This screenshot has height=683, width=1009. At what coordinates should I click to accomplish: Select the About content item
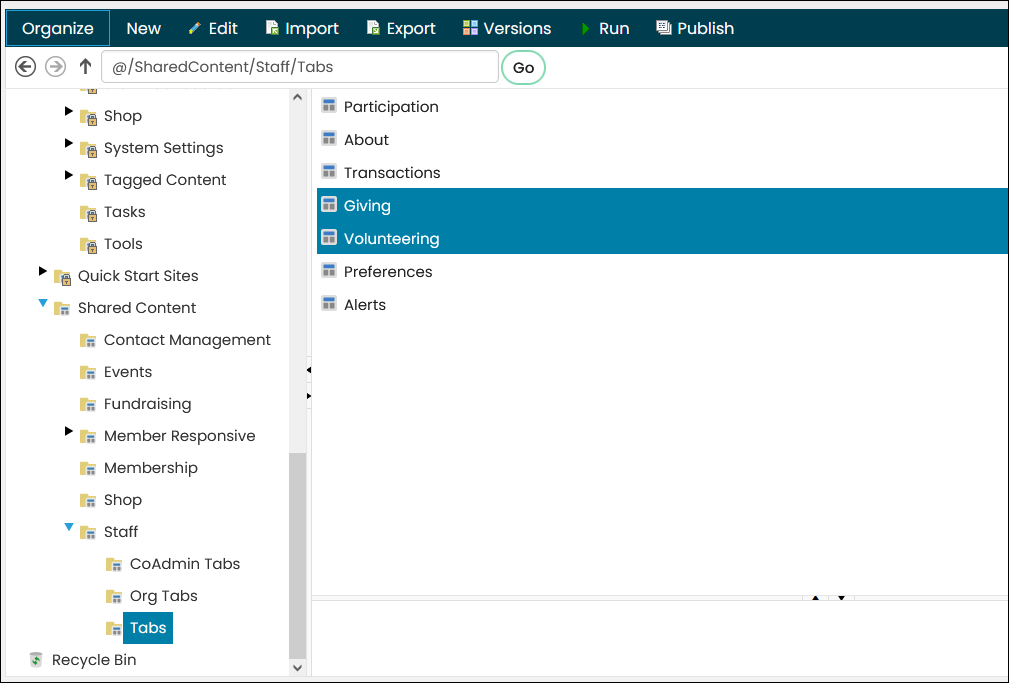point(366,140)
